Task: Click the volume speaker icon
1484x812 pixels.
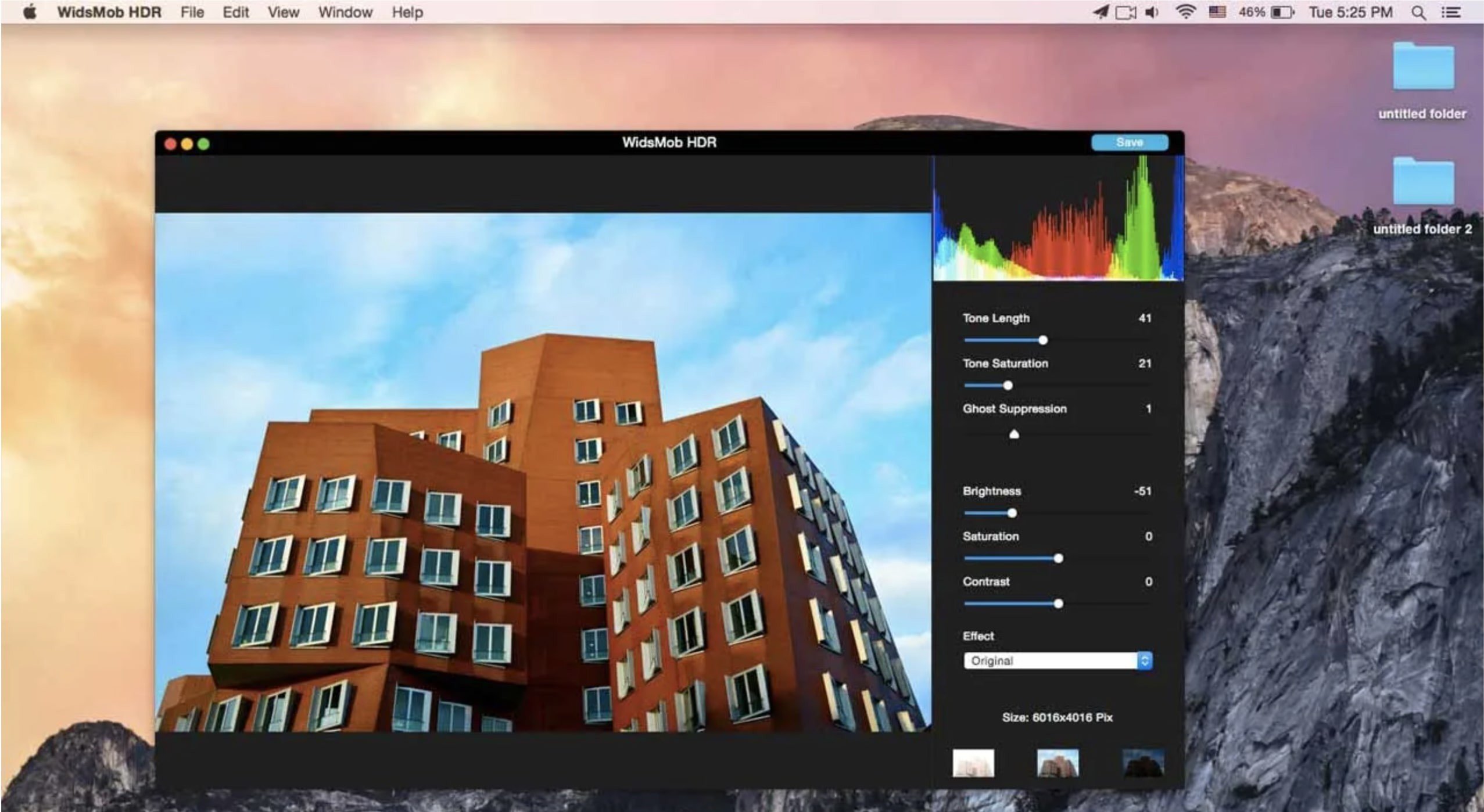Action: (x=1152, y=12)
